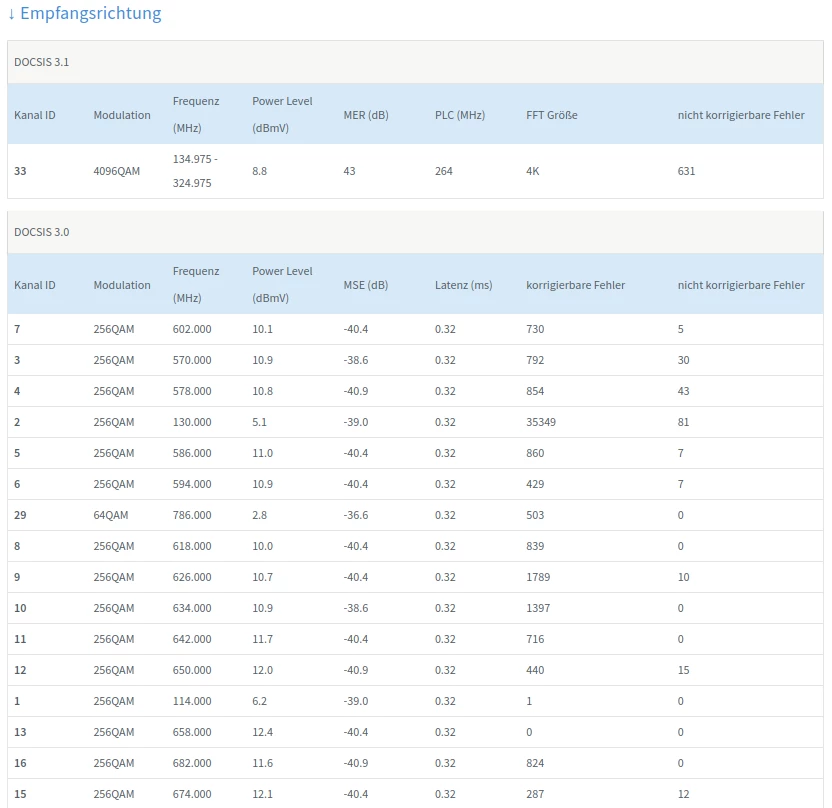The height and width of the screenshot is (808, 832).
Task: Click the MER (dB) column header
Action: click(365, 115)
